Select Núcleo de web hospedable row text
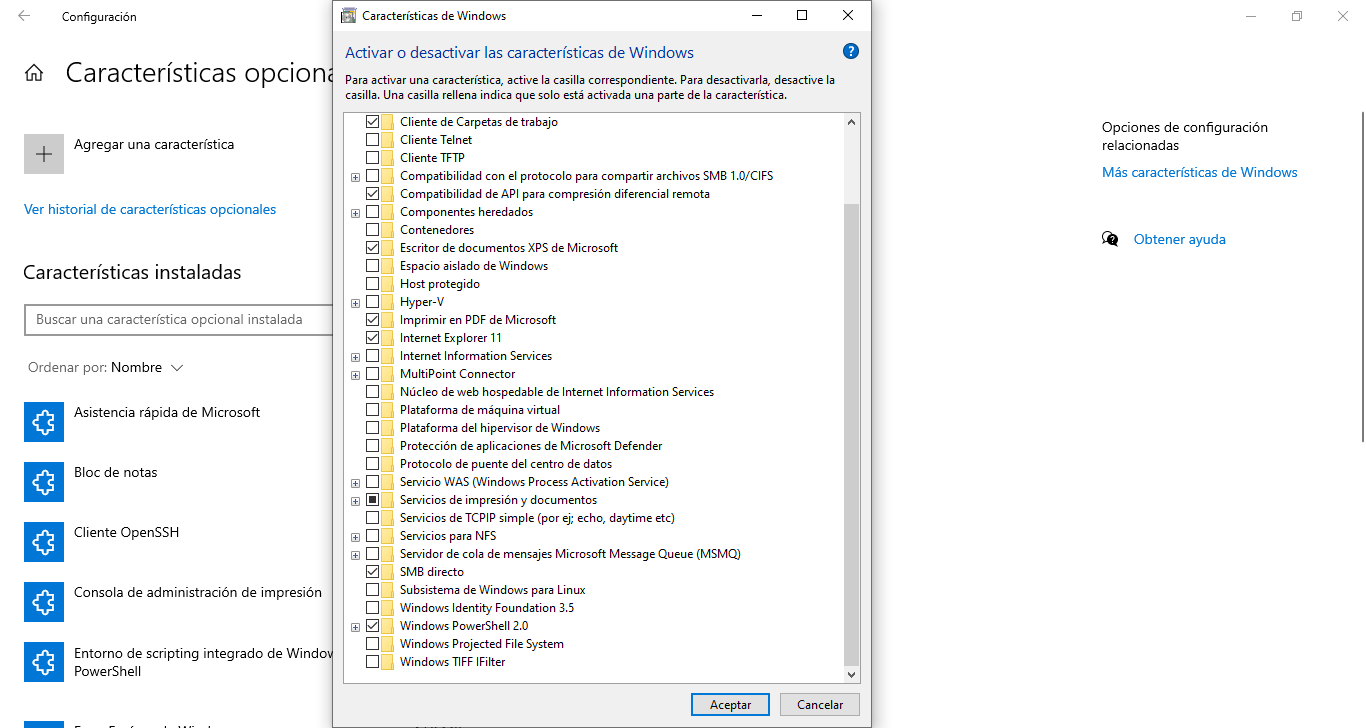This screenshot has width=1366, height=728. pyautogui.click(x=557, y=392)
